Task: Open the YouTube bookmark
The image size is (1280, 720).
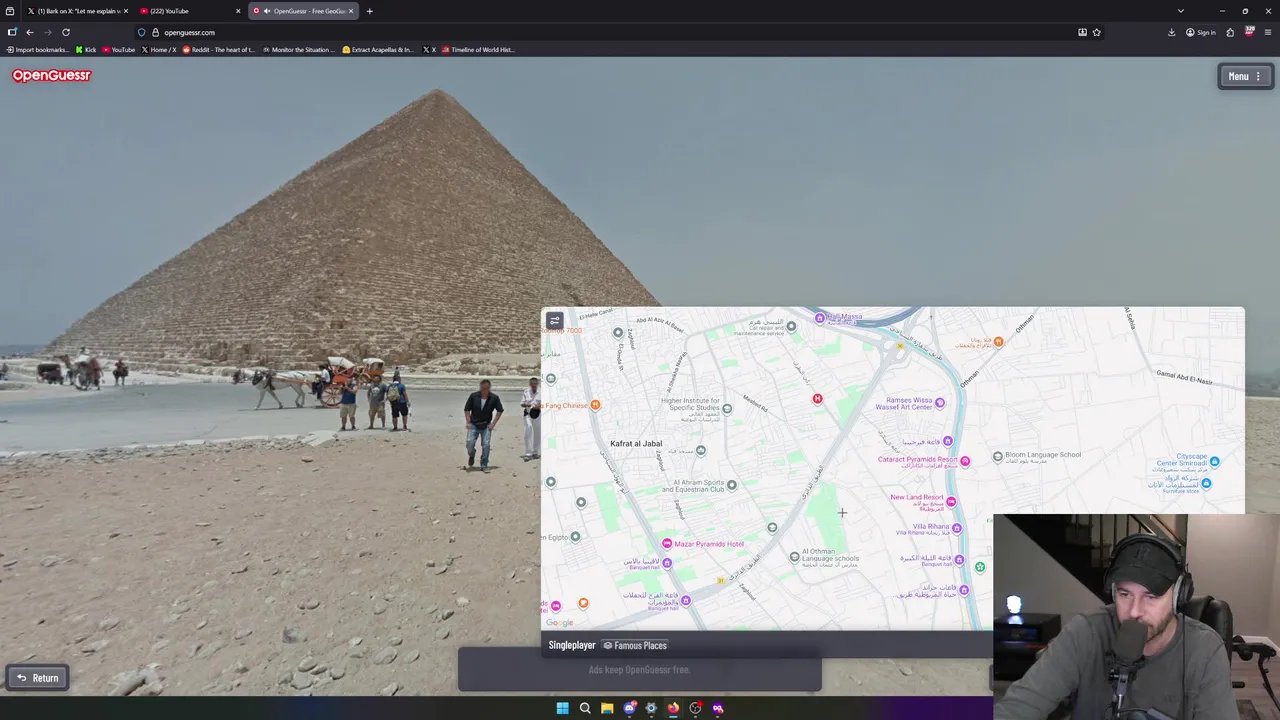Action: click(x=119, y=49)
